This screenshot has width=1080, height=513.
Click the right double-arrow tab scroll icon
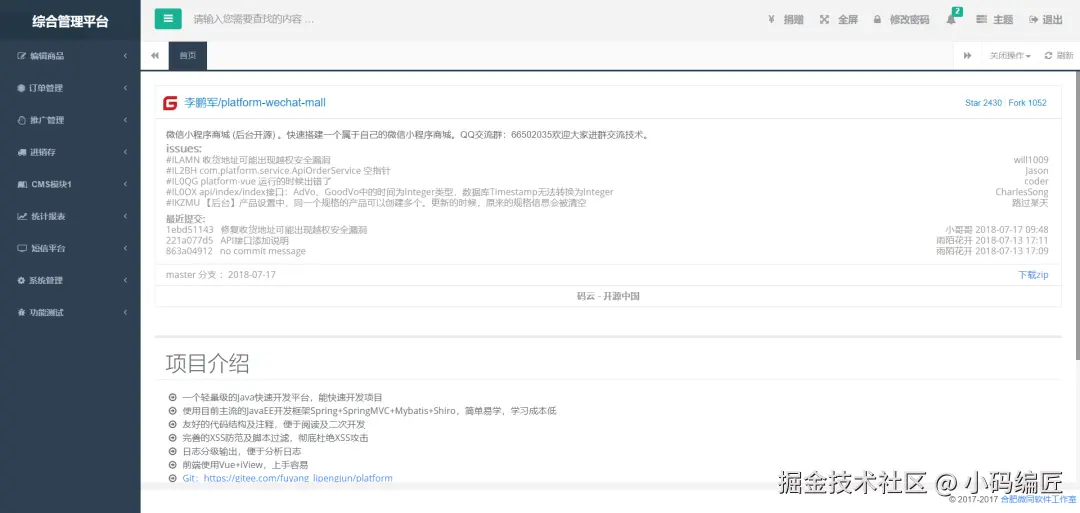968,56
